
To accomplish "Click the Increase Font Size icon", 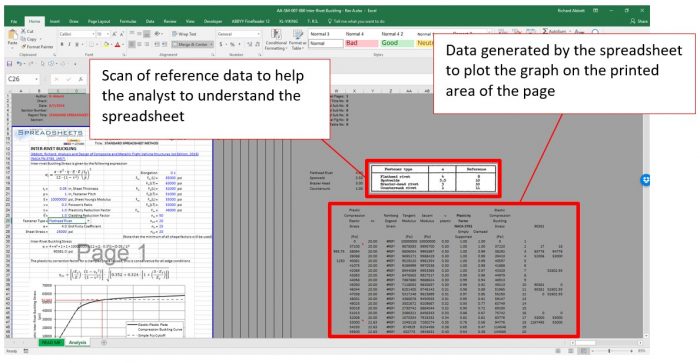I will 115,34.
